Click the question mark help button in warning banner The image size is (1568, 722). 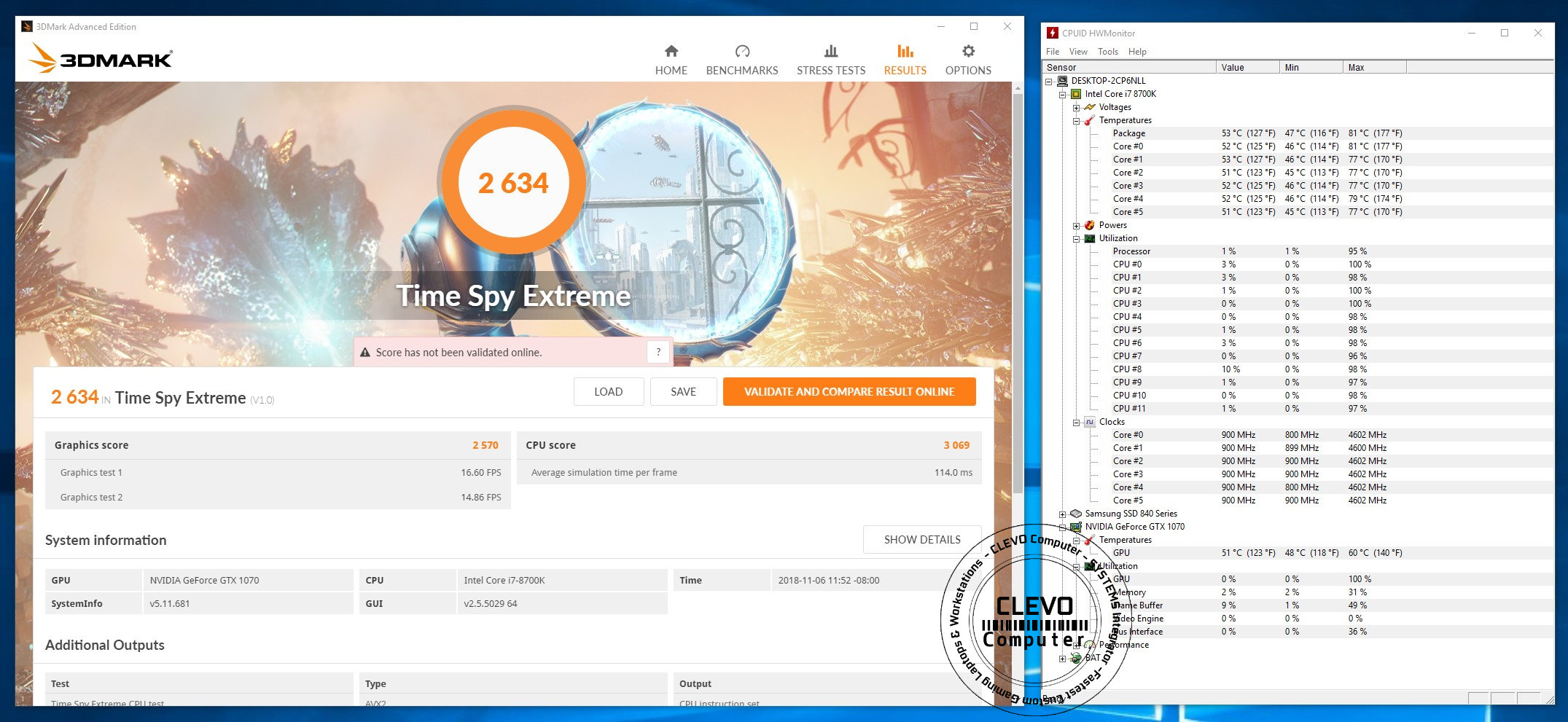658,352
